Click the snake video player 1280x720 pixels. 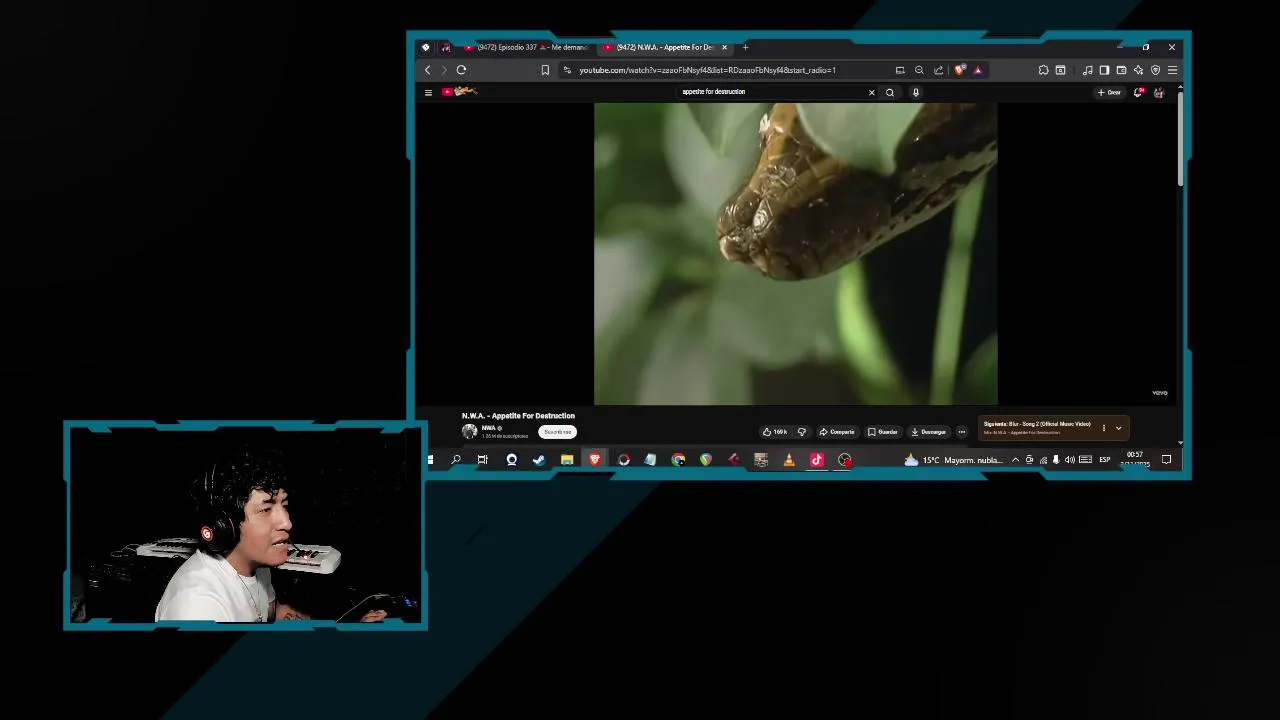click(x=795, y=254)
